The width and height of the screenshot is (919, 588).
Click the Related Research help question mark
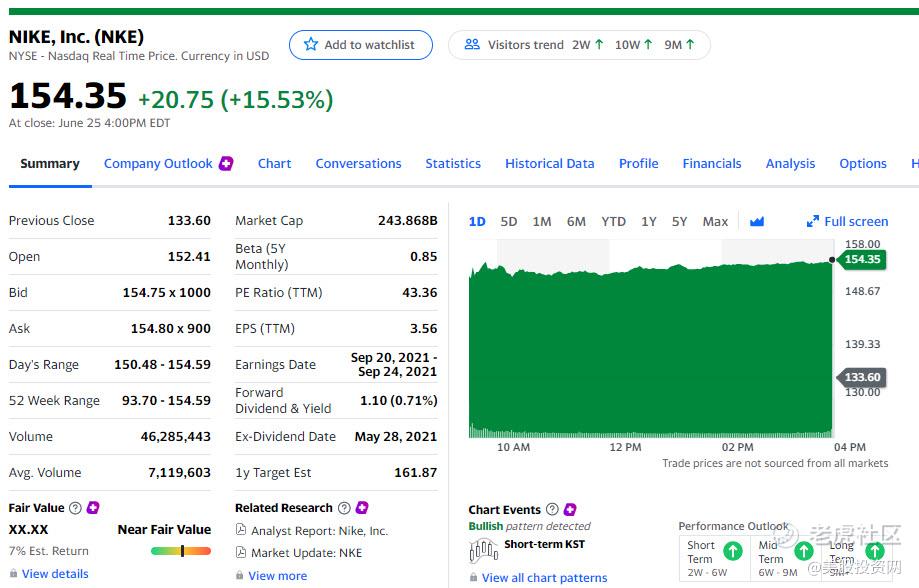point(344,508)
